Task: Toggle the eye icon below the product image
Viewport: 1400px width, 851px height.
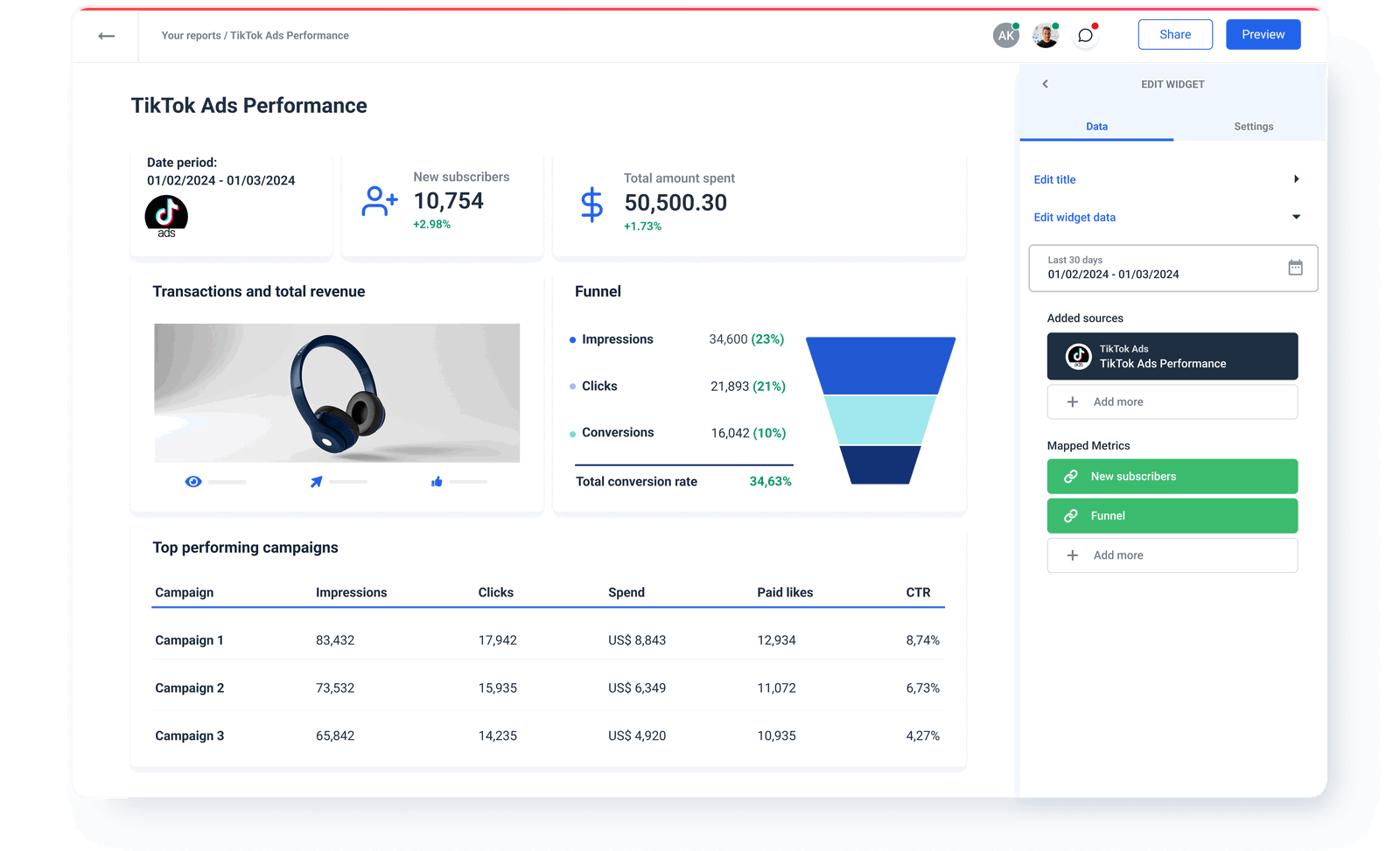Action: [x=193, y=481]
